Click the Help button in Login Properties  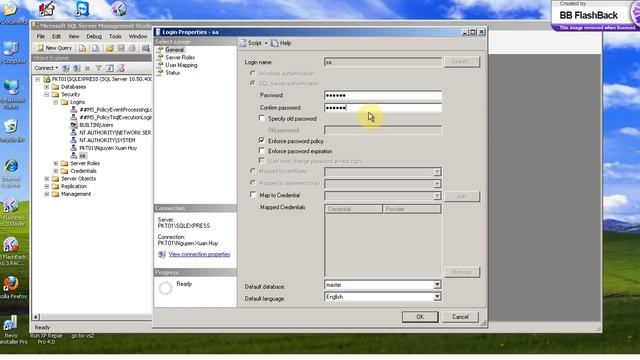coord(282,43)
